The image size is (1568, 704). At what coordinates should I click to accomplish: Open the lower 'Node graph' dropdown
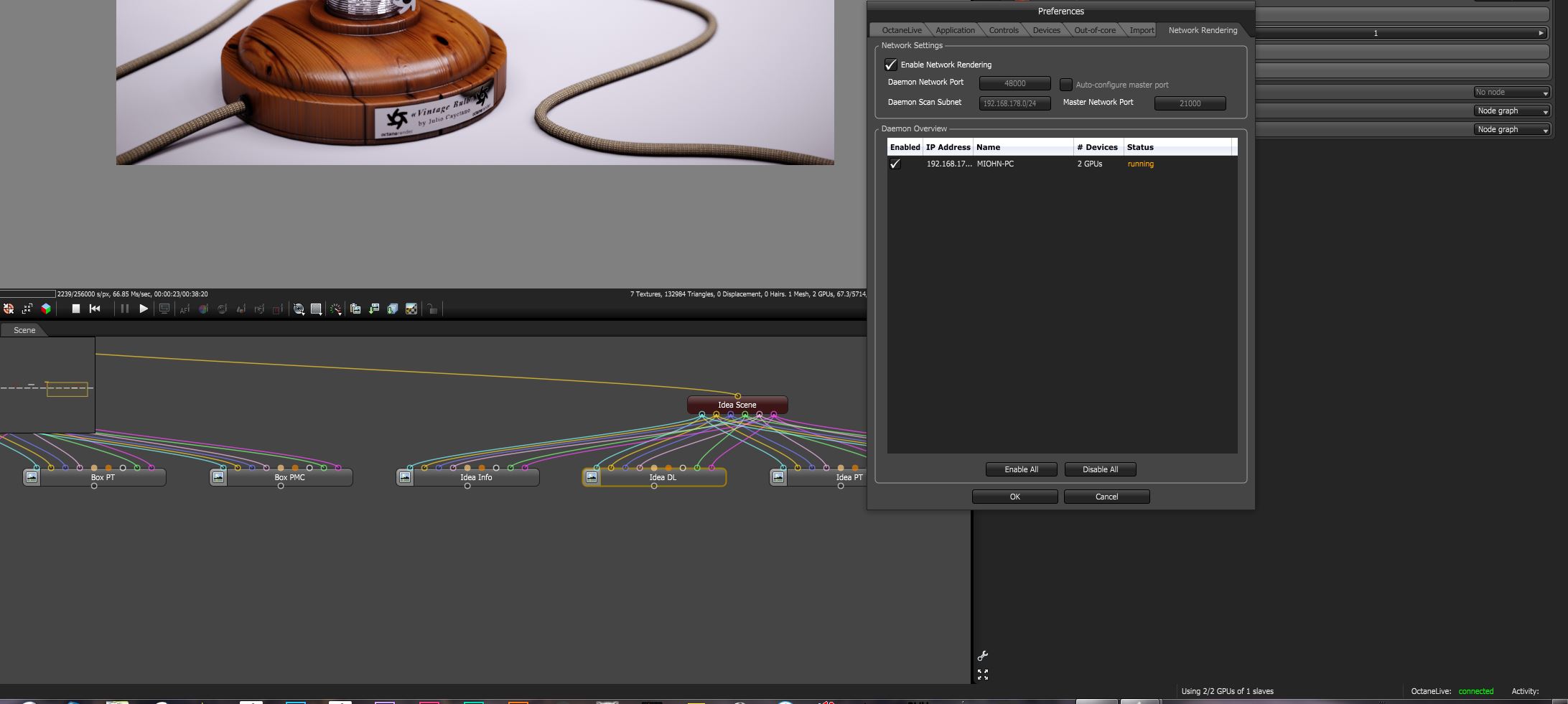tap(1512, 129)
